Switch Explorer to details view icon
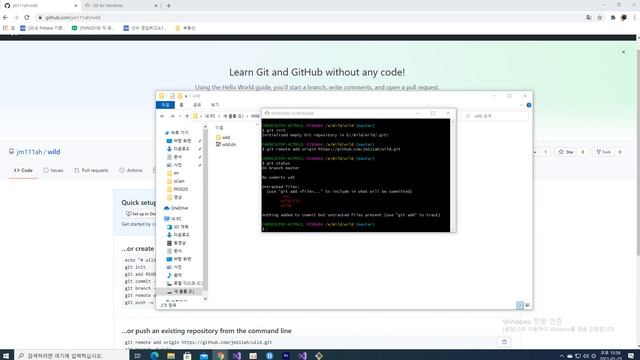Image resolution: width=640 pixels, height=360 pixels. click(520, 305)
